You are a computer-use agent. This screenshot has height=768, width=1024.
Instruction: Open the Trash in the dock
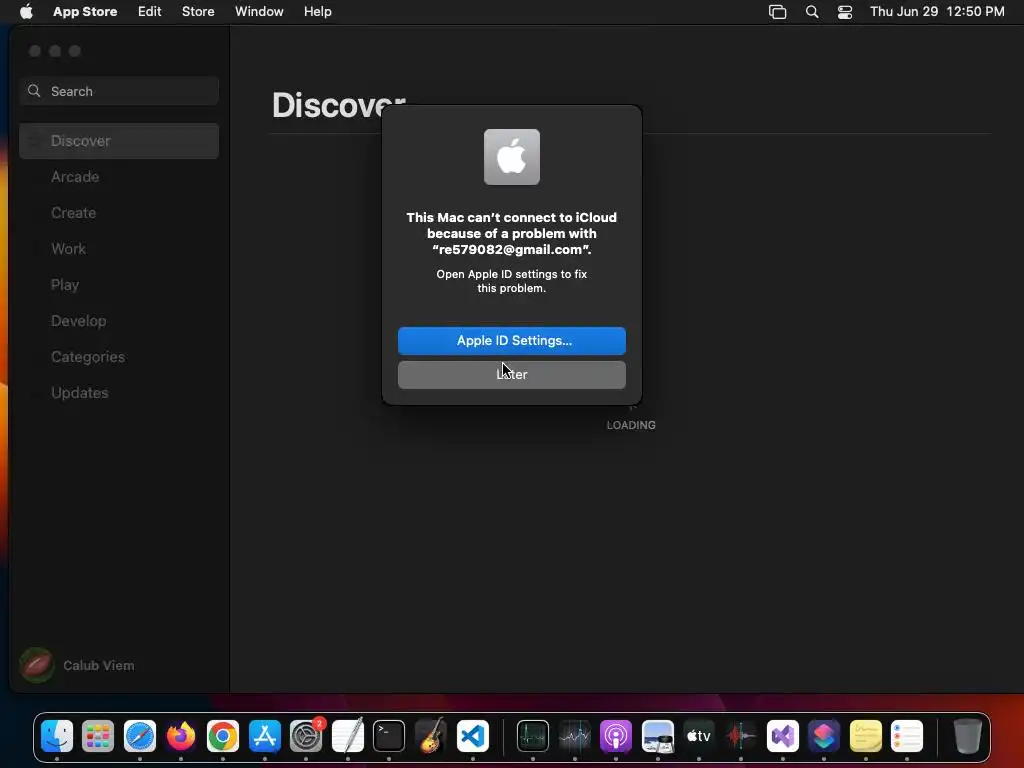click(967, 736)
